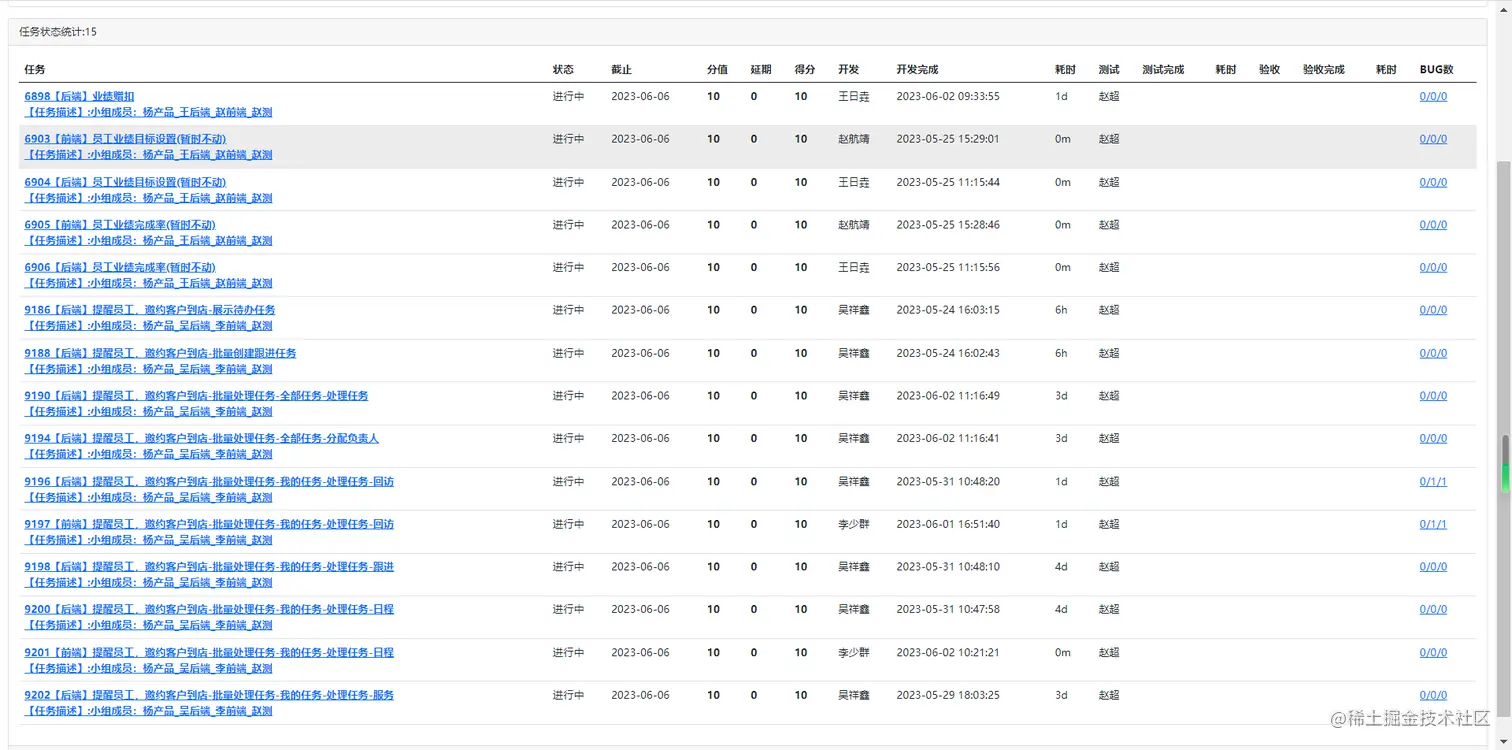Open task 9200【后端】处理任务-日程
The width and height of the screenshot is (1512, 750).
[x=209, y=610]
